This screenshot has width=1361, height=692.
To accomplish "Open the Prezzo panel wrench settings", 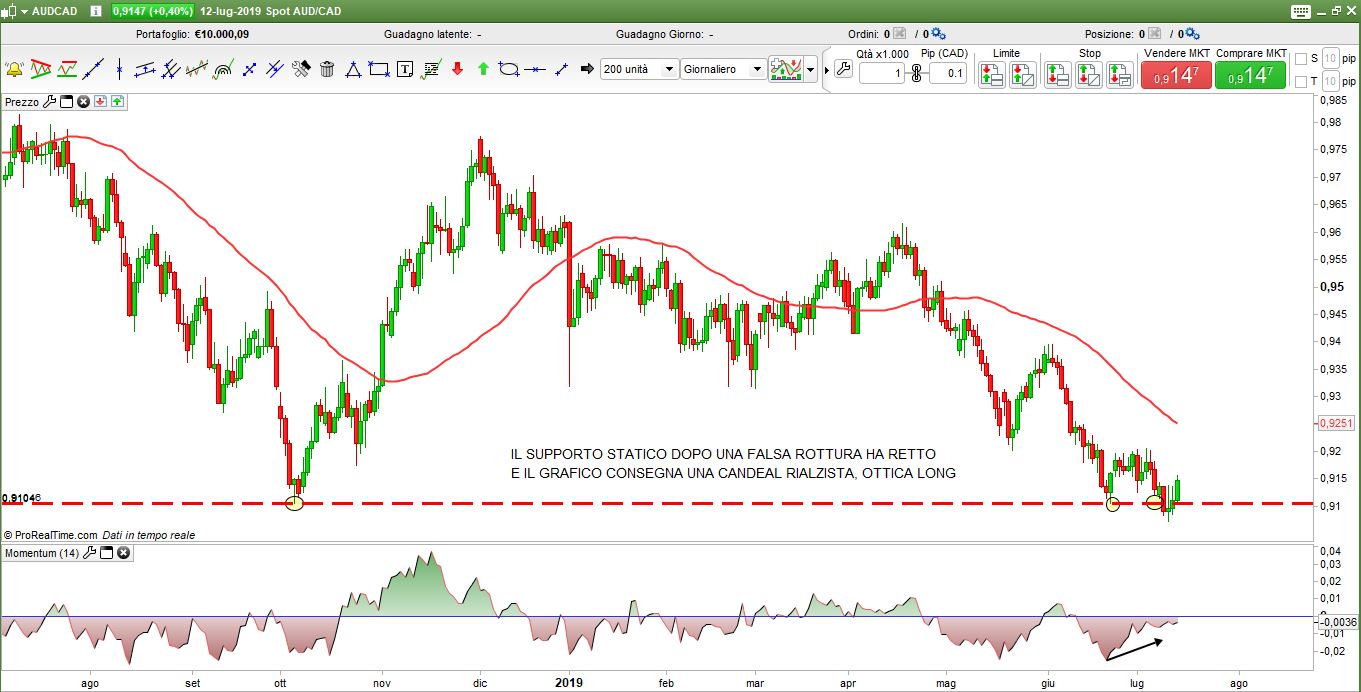I will [49, 102].
